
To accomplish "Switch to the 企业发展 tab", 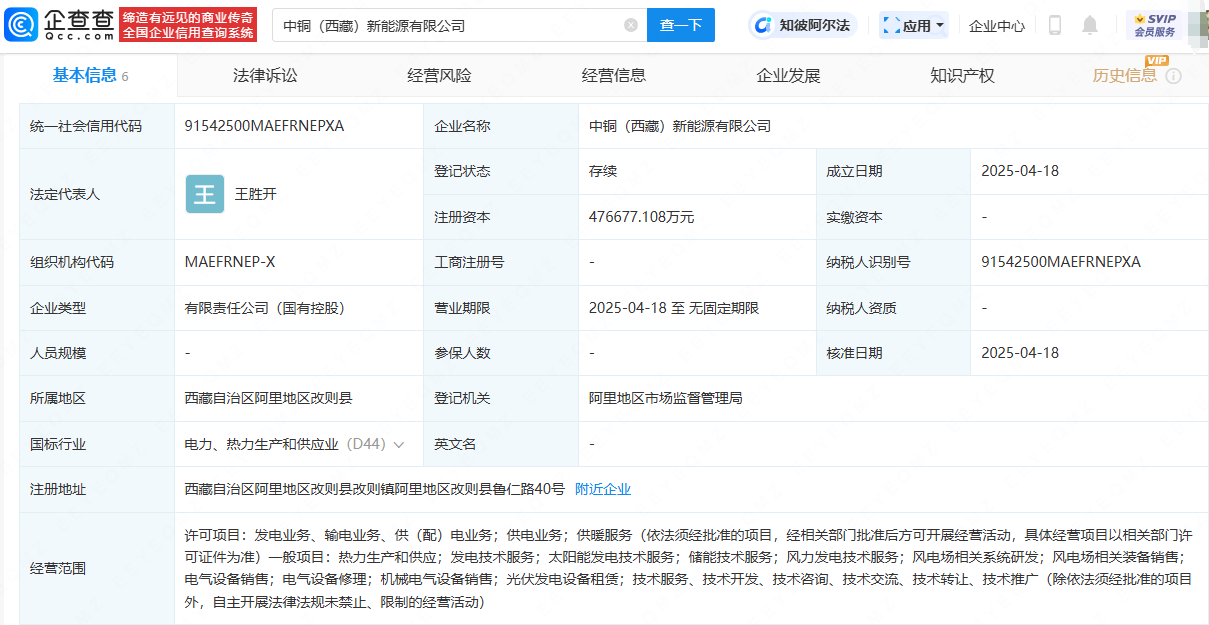I will click(788, 75).
